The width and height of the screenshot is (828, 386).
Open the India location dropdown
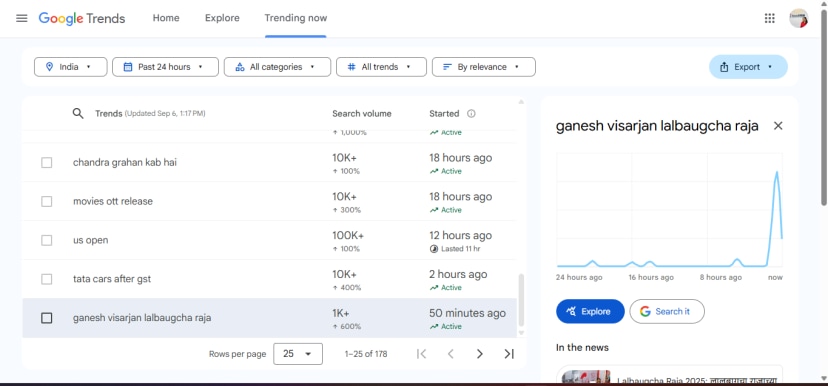point(71,67)
